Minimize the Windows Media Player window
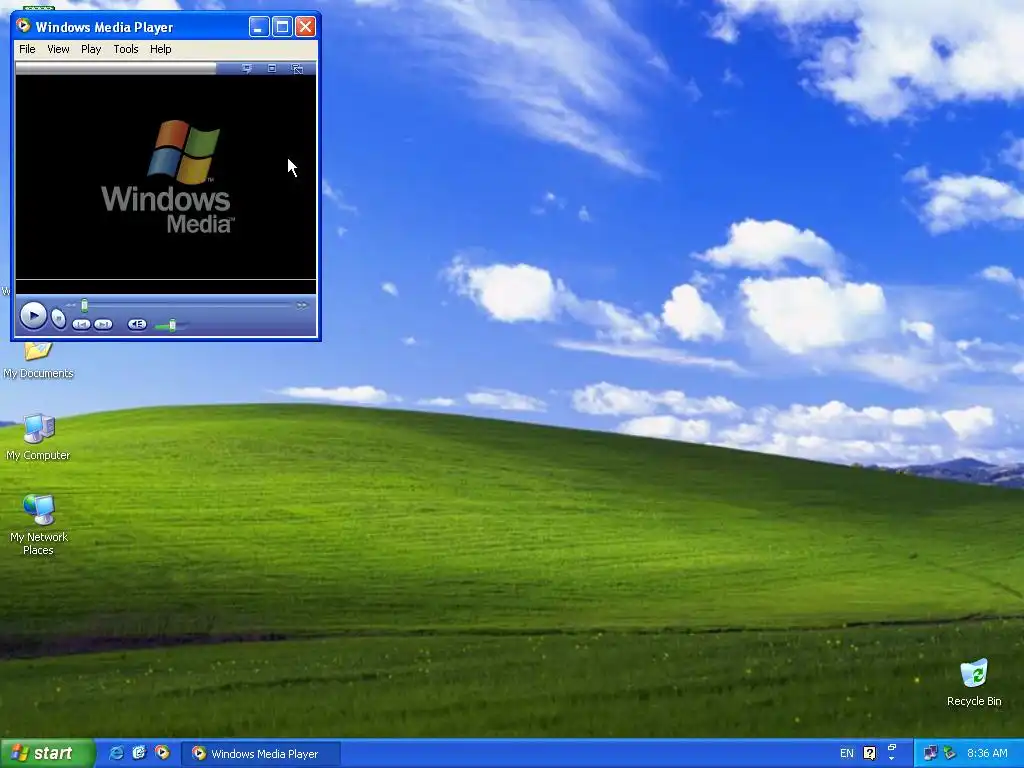 pyautogui.click(x=259, y=27)
